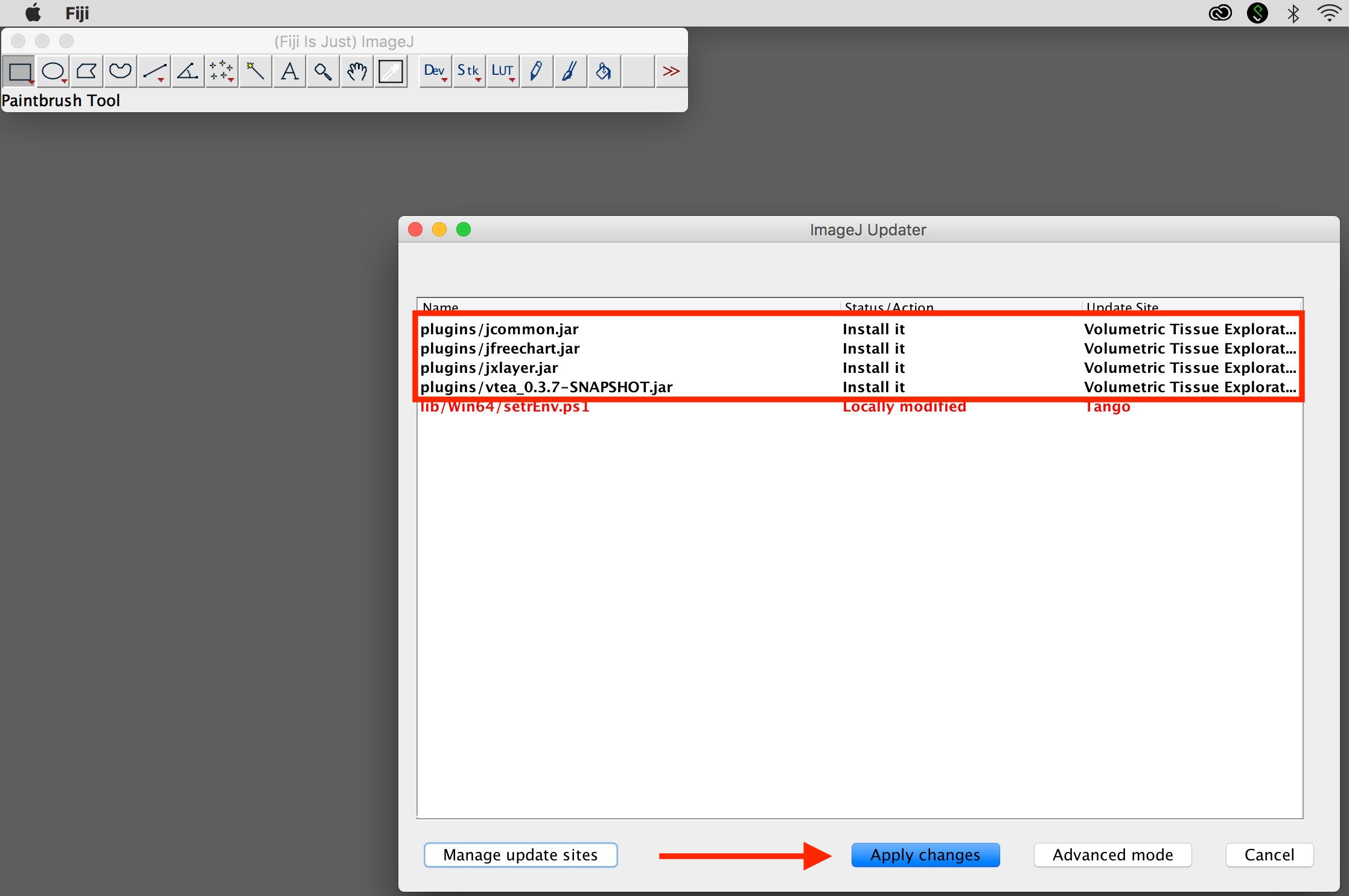Select the Oval selection tool
Image resolution: width=1349 pixels, height=896 pixels.
tap(55, 71)
